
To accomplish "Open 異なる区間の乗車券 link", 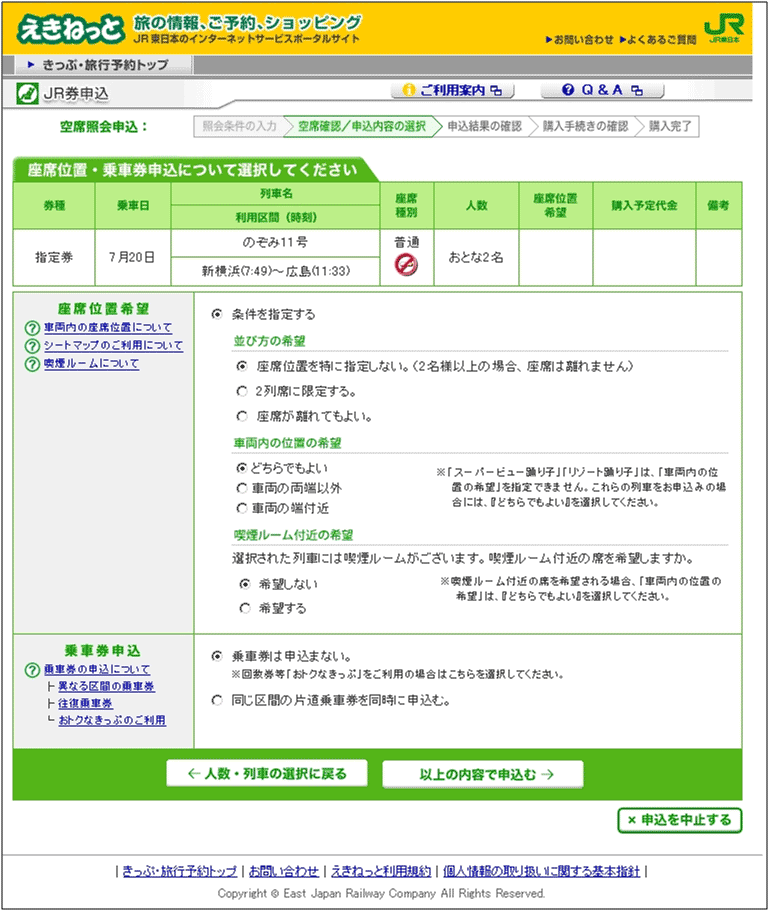I will pos(106,686).
